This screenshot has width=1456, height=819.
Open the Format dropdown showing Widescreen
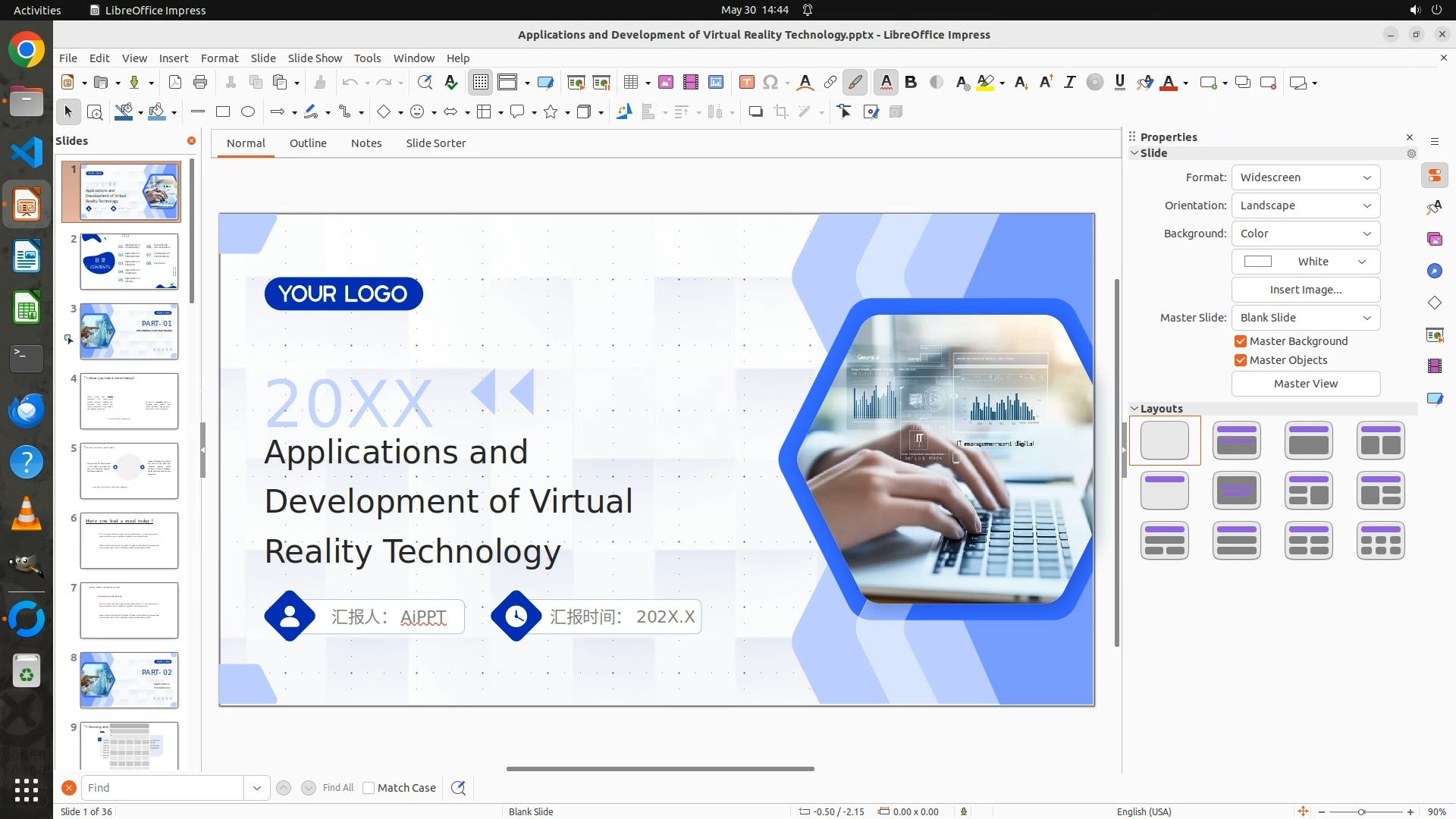click(x=1305, y=177)
